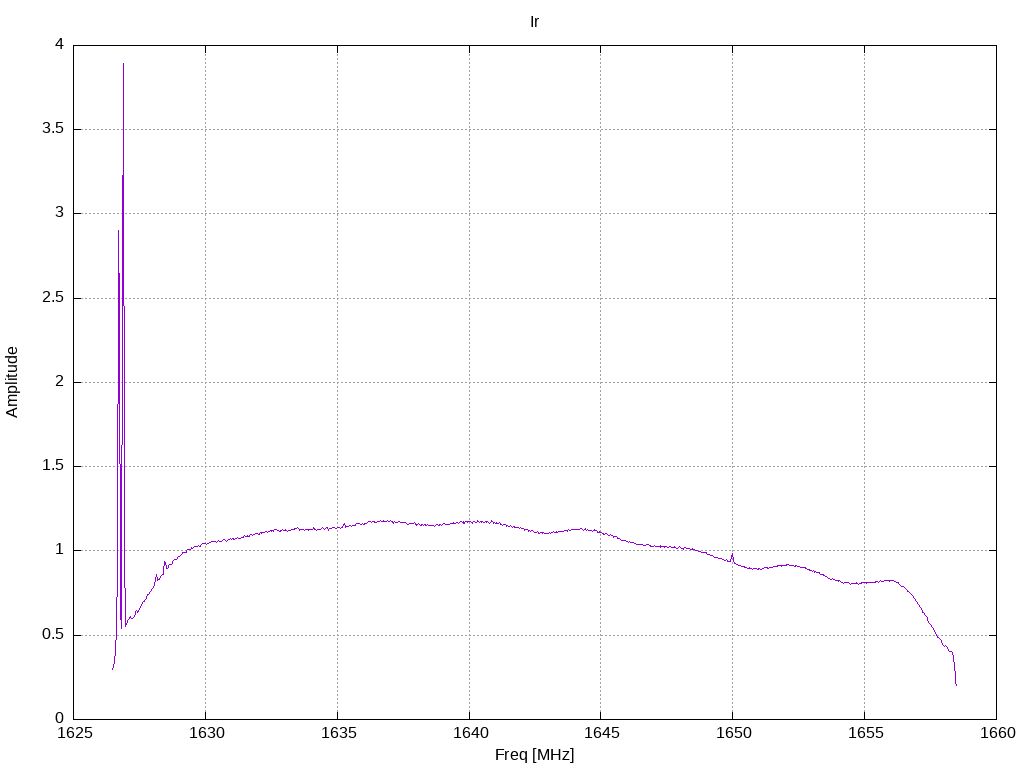The image size is (1024, 768).
Task: Click the x-axis tick label 1645
Action: click(601, 733)
